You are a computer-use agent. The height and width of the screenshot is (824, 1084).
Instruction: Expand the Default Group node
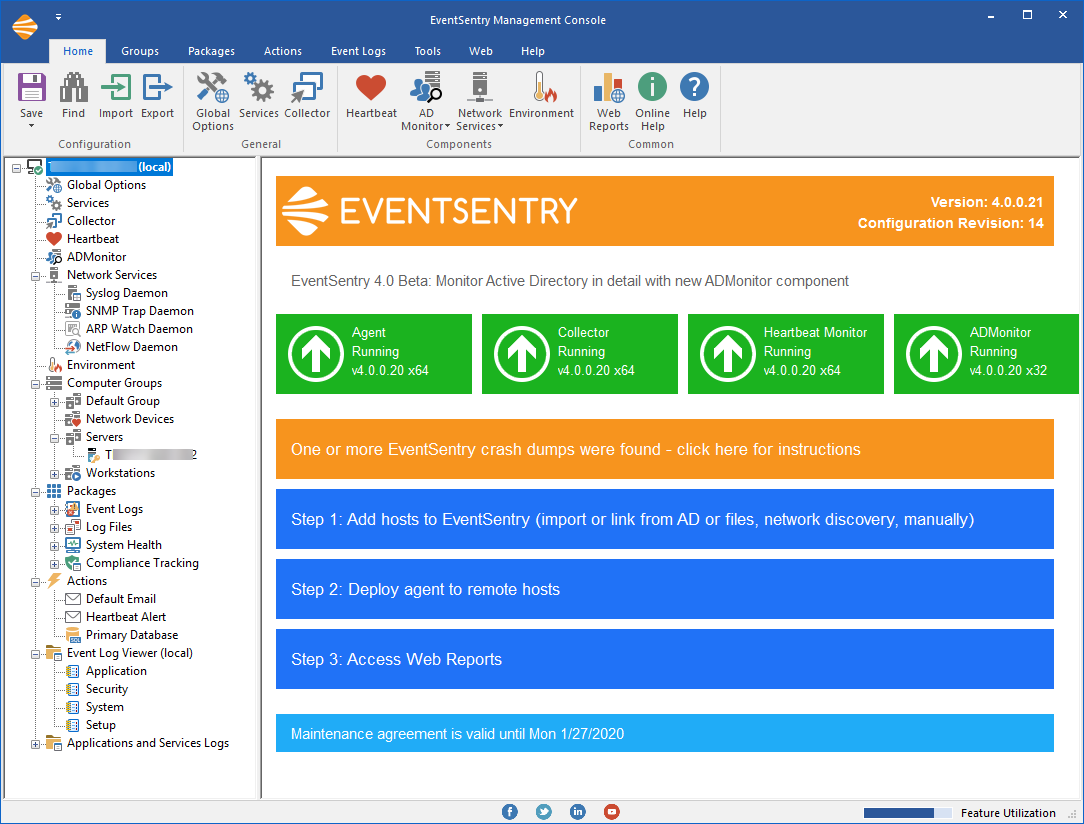(x=54, y=402)
